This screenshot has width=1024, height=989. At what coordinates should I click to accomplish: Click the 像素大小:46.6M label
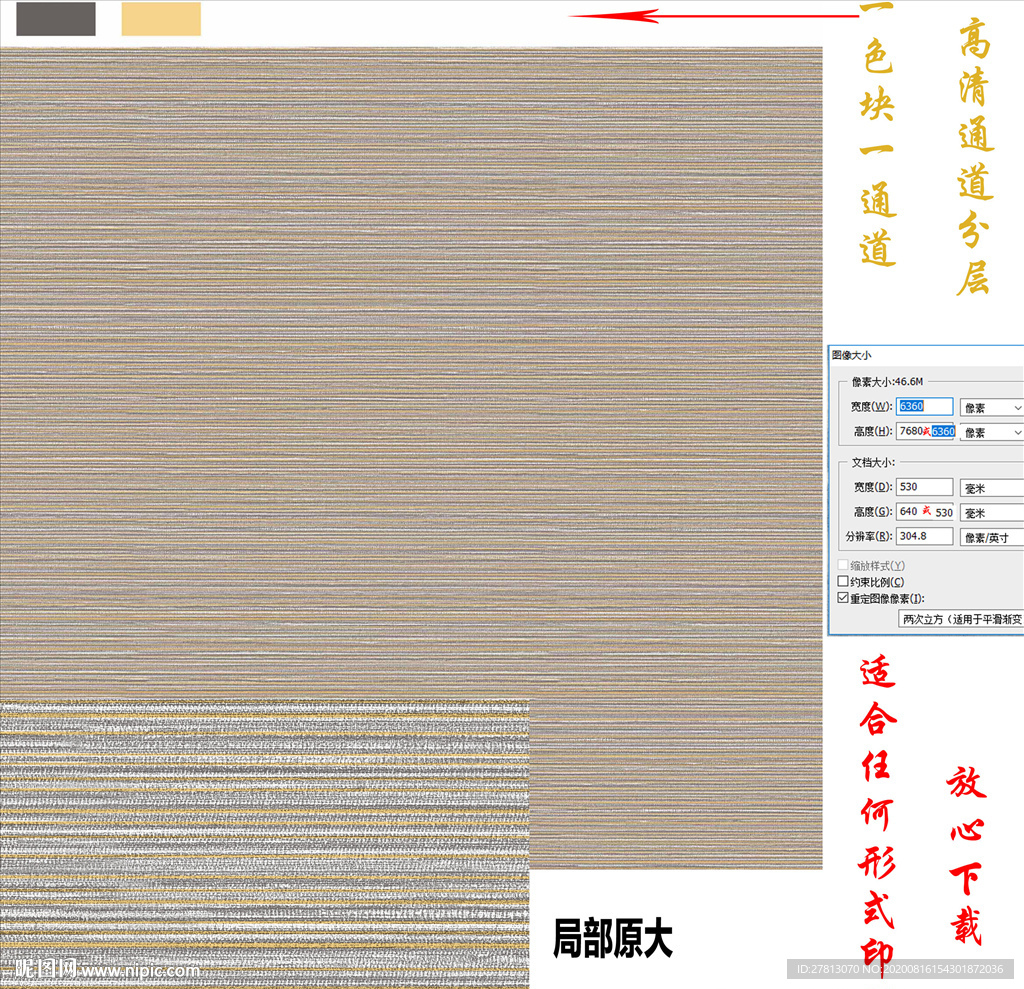887,381
